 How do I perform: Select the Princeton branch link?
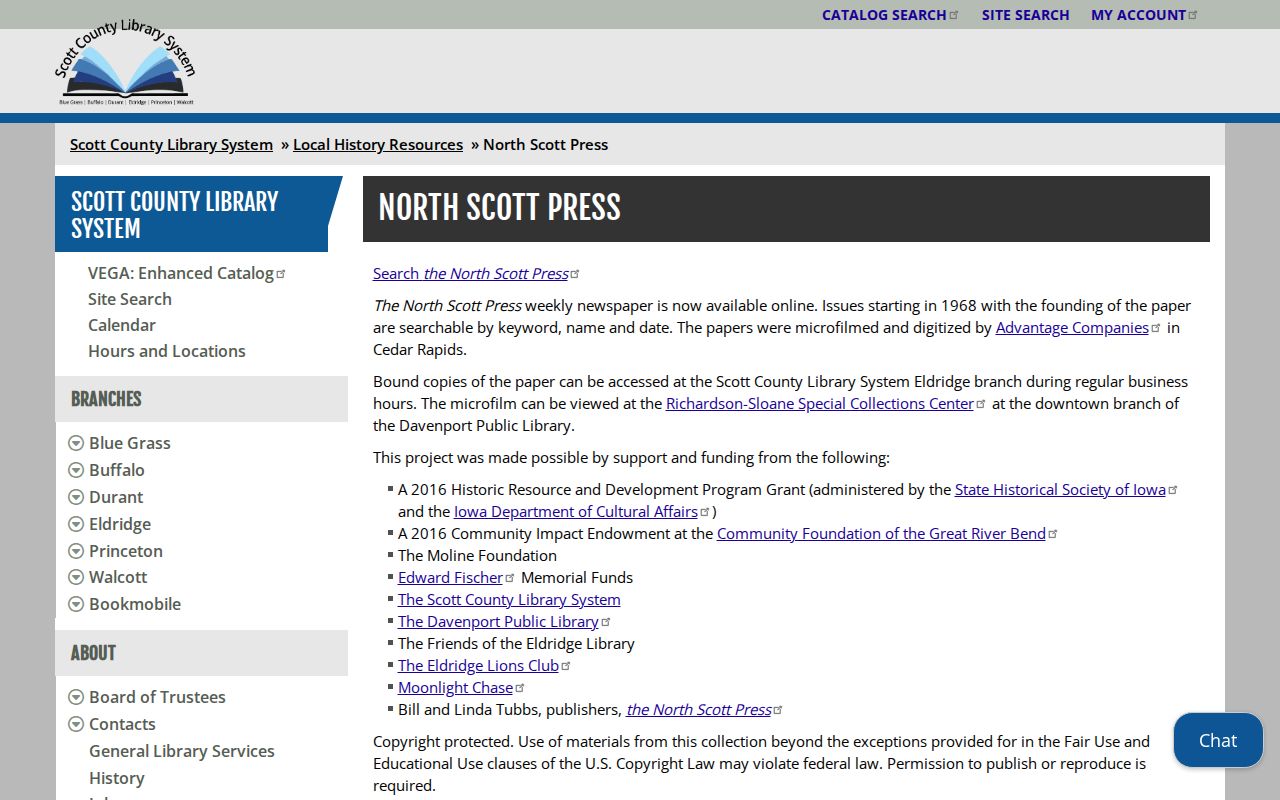point(126,551)
